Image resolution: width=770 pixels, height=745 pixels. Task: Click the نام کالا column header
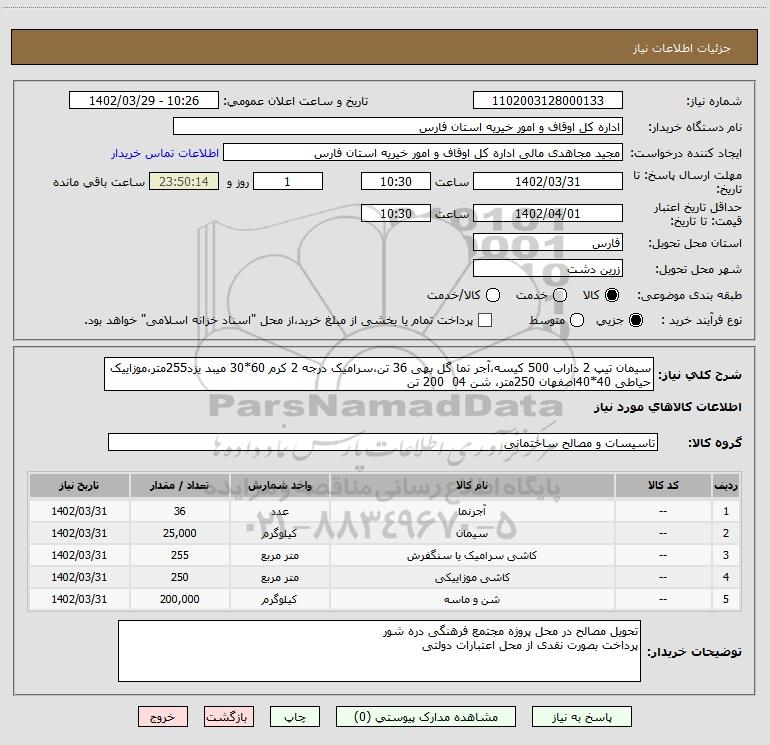click(x=472, y=486)
